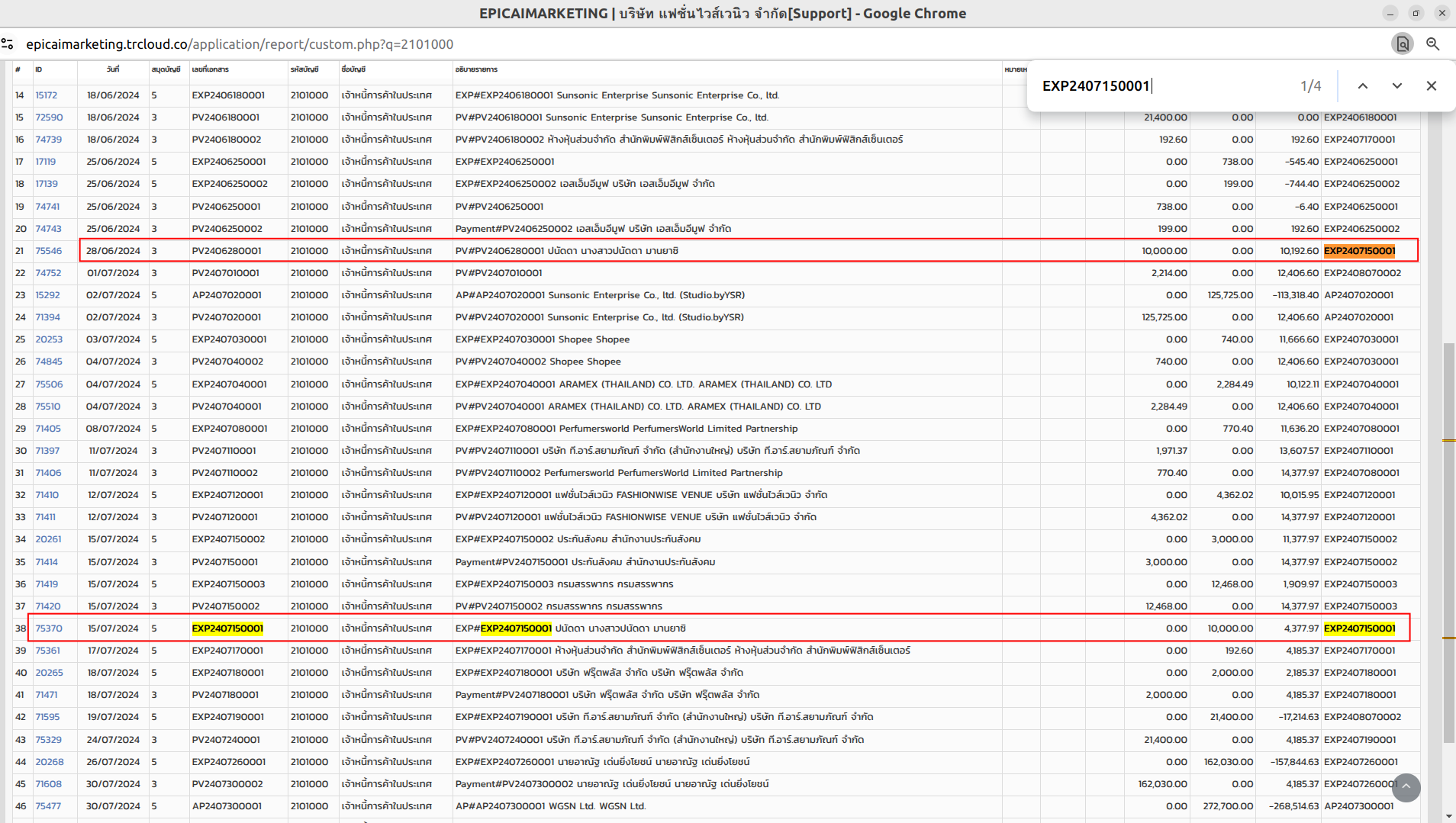The image size is (1456, 823).
Task: Minimize the Chrome window
Action: pos(1390,13)
